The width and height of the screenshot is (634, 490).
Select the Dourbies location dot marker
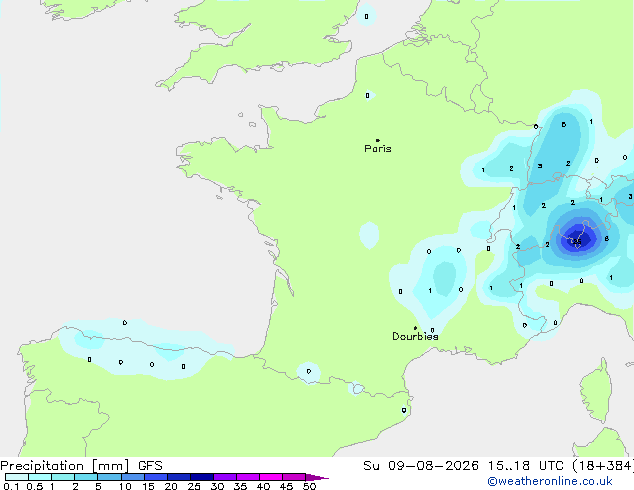[x=415, y=328]
